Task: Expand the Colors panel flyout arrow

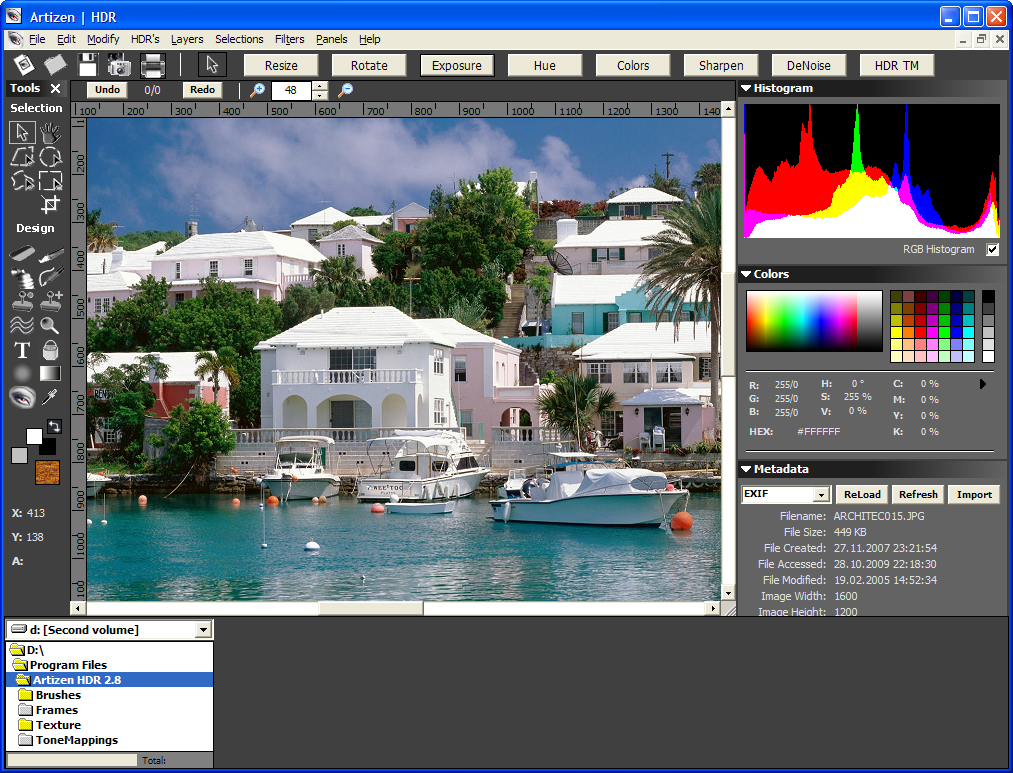Action: (x=983, y=384)
